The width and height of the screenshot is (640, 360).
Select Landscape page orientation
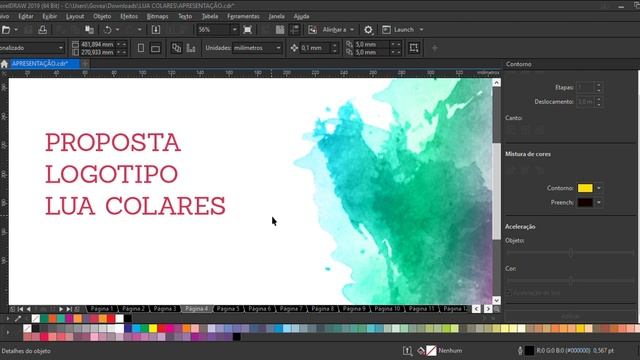[x=156, y=48]
